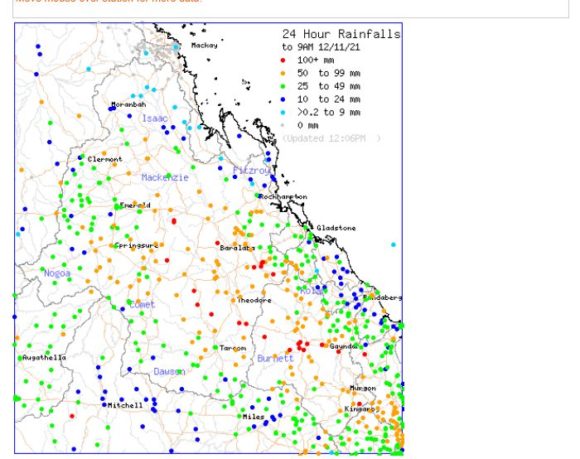The height and width of the screenshot is (459, 580).
Task: Click the Emerald town label
Action: coord(135,205)
